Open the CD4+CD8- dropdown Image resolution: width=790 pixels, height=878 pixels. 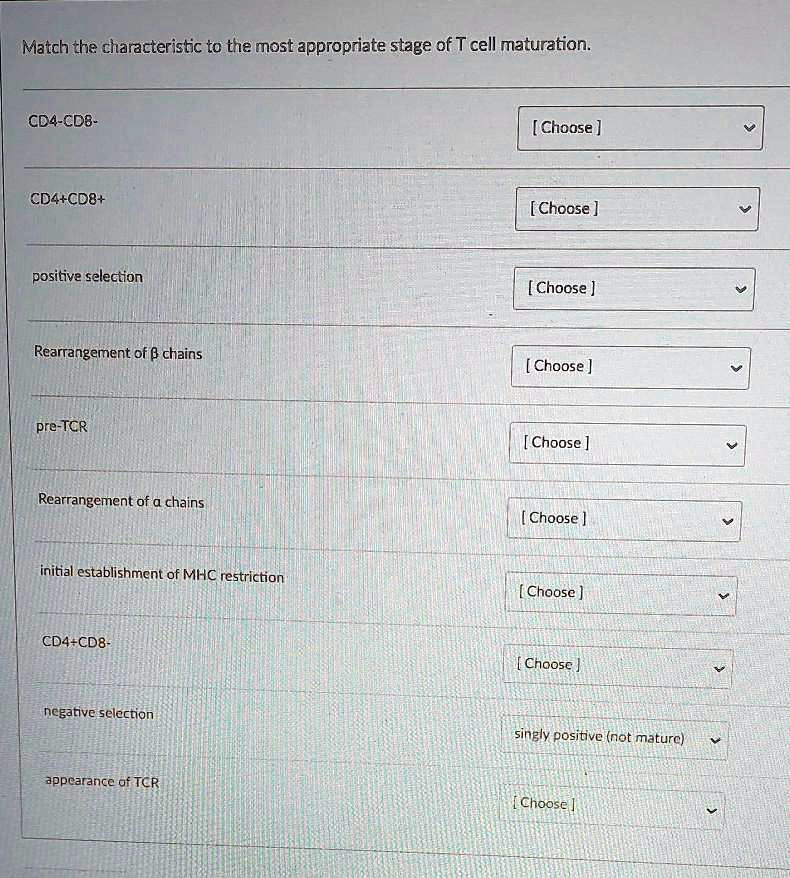pos(618,666)
